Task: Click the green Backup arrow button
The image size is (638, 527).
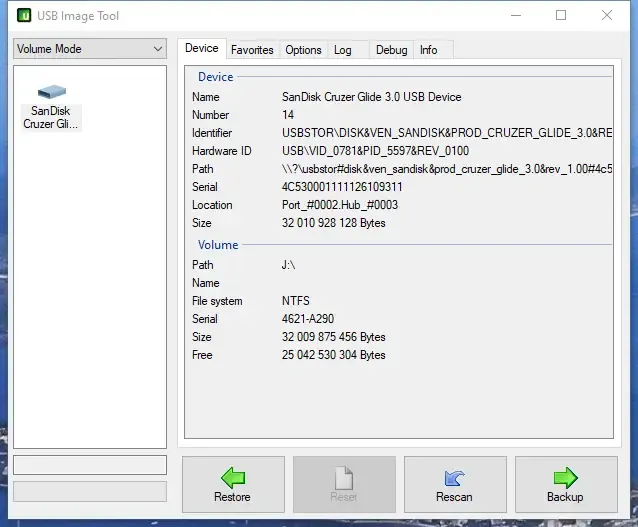Action: click(566, 484)
